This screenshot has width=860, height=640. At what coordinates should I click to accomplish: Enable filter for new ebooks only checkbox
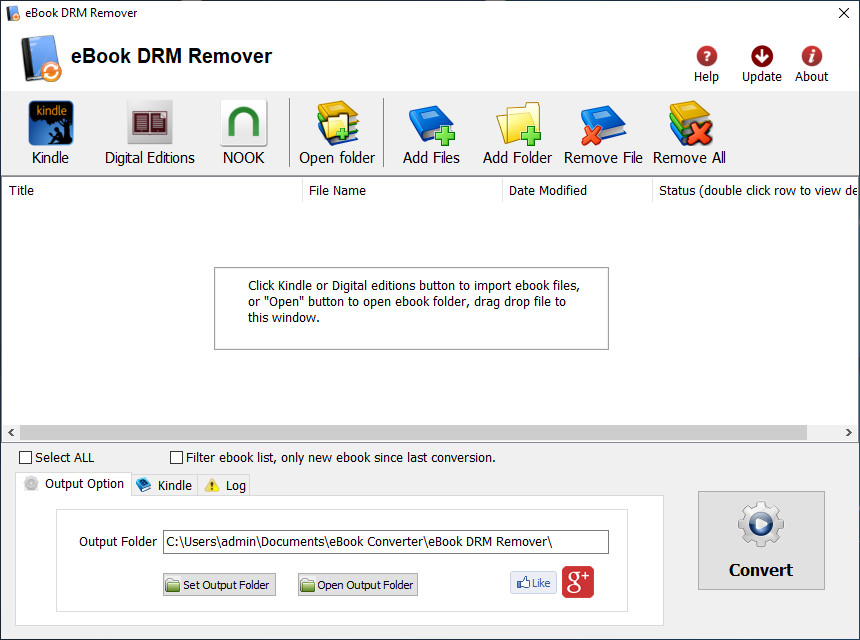(176, 457)
